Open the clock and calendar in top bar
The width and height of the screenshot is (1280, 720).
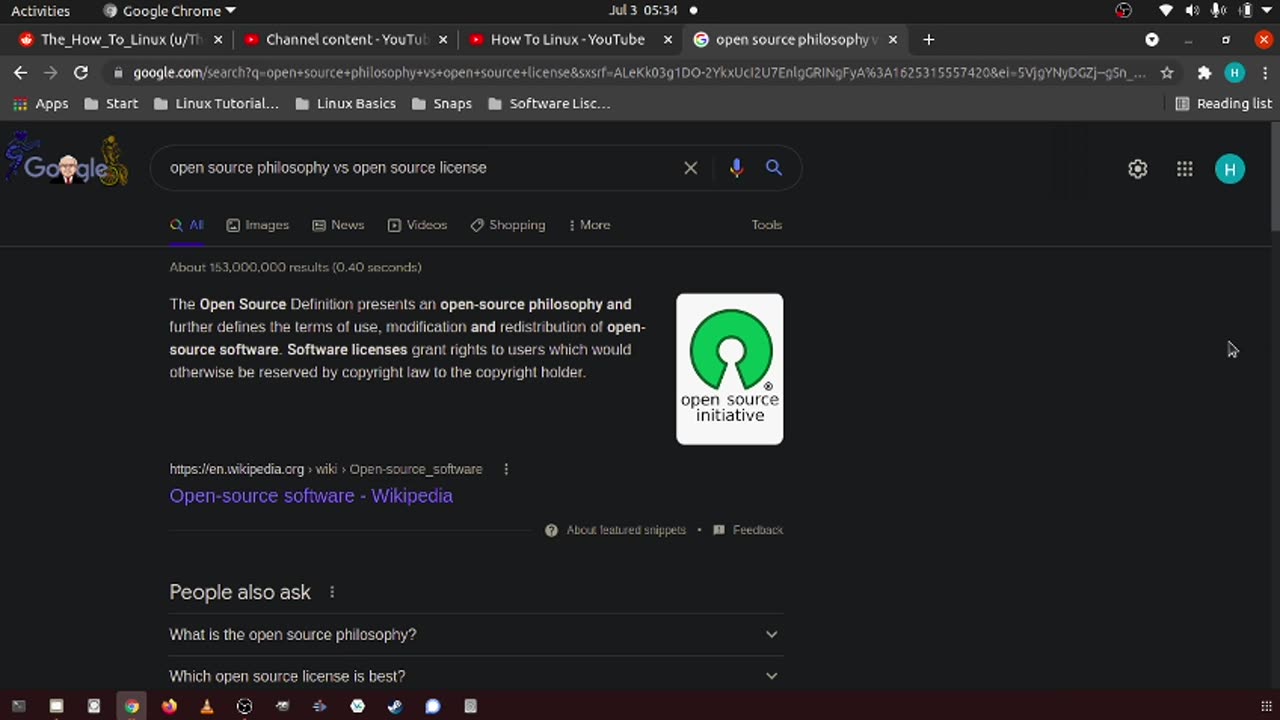pos(643,10)
